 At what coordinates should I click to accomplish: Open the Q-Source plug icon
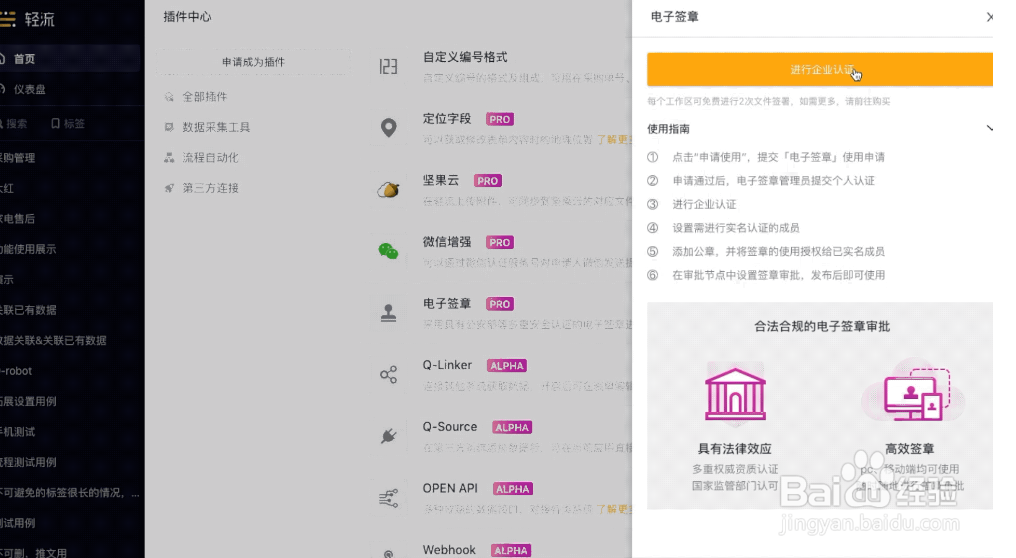click(x=388, y=436)
